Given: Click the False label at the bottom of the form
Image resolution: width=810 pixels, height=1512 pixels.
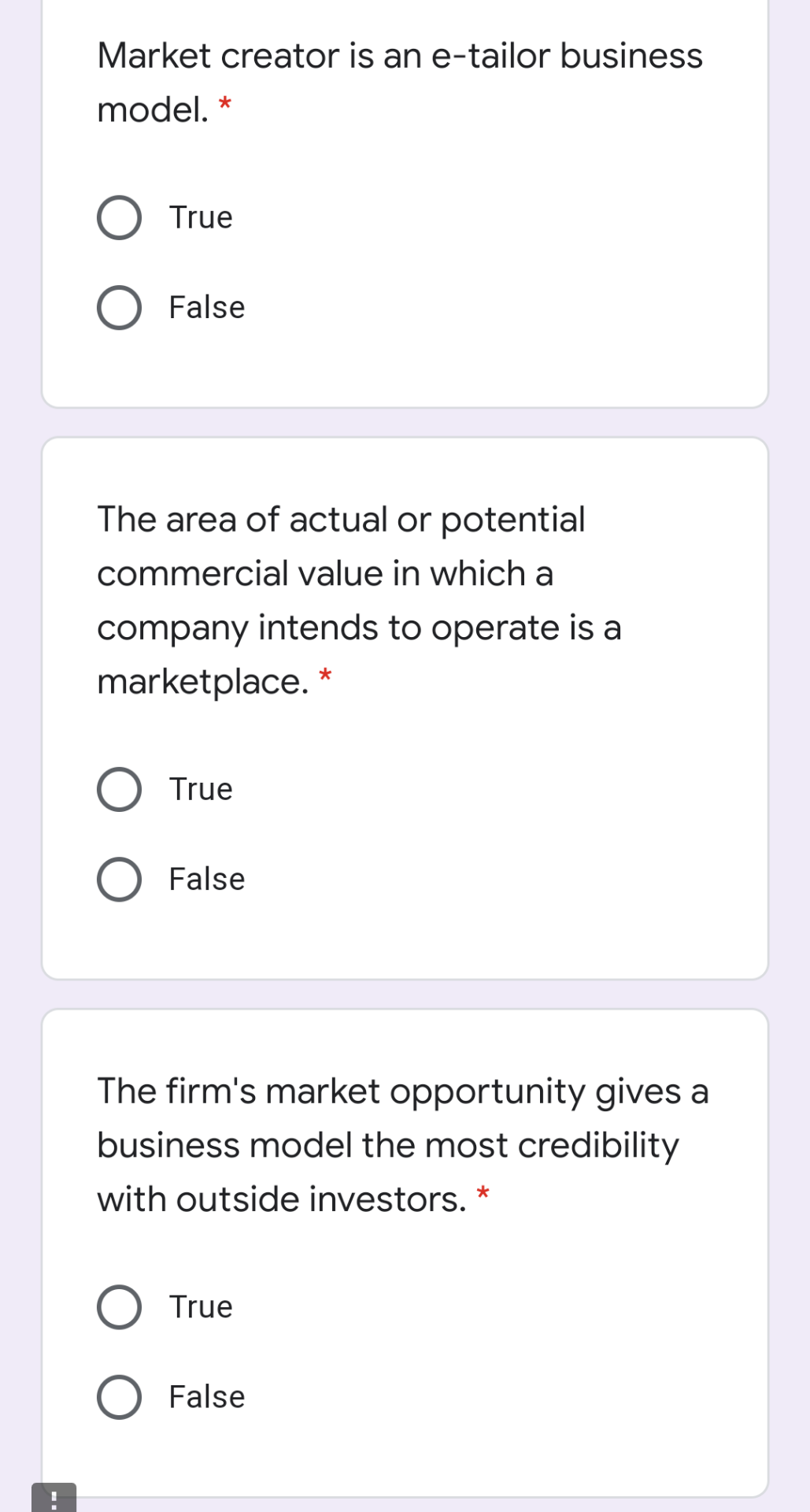Looking at the screenshot, I should (x=205, y=1395).
